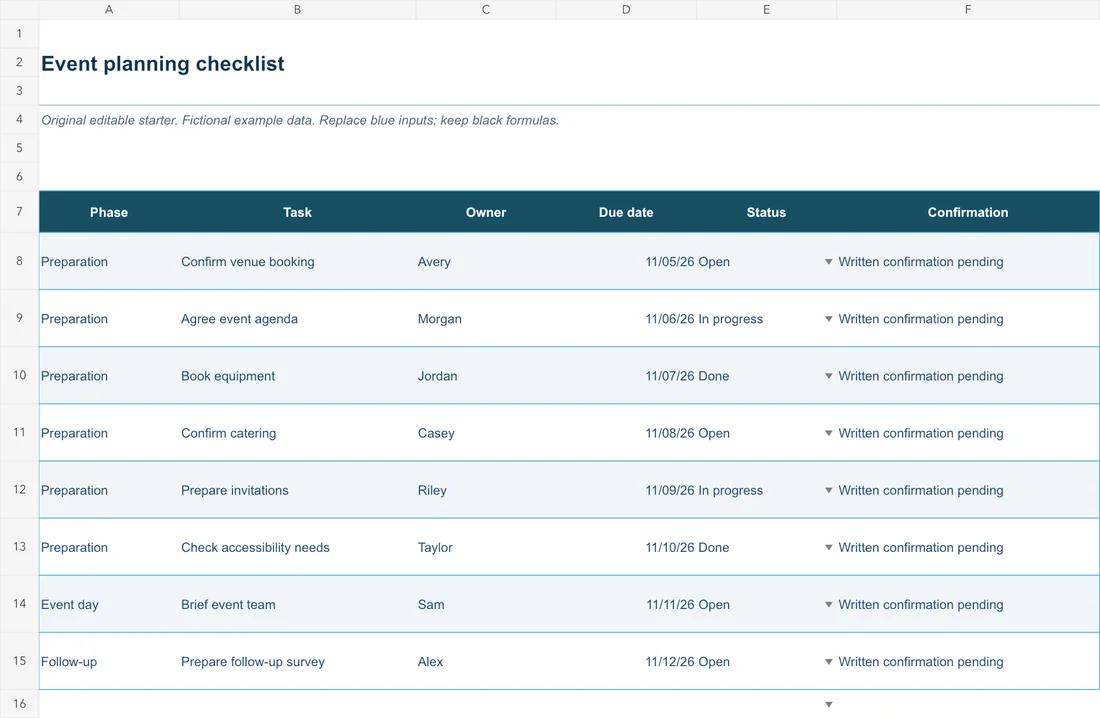Expand status dropdown for Brief event team
Viewport: 1100px width, 718px height.
(829, 604)
